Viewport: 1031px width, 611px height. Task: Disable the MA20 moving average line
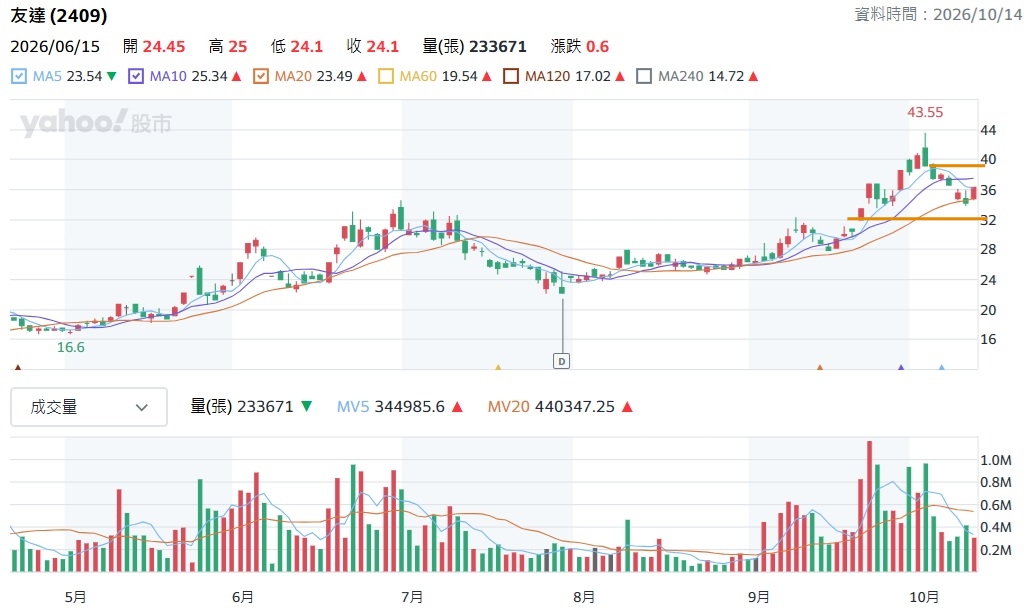click(261, 76)
